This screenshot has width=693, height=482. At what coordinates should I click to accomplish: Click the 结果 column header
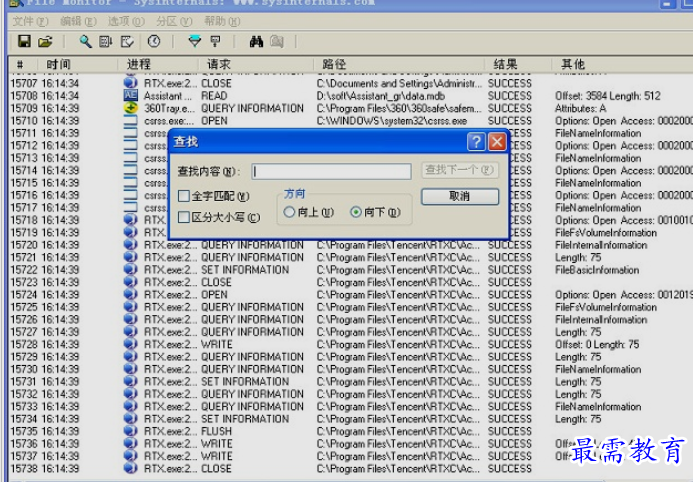click(518, 64)
